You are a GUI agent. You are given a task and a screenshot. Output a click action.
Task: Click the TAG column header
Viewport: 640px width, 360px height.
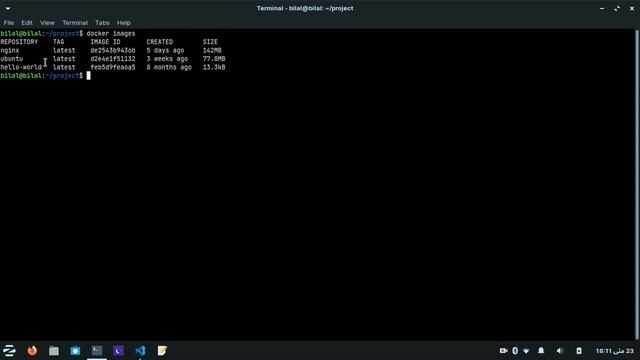pyautogui.click(x=58, y=42)
